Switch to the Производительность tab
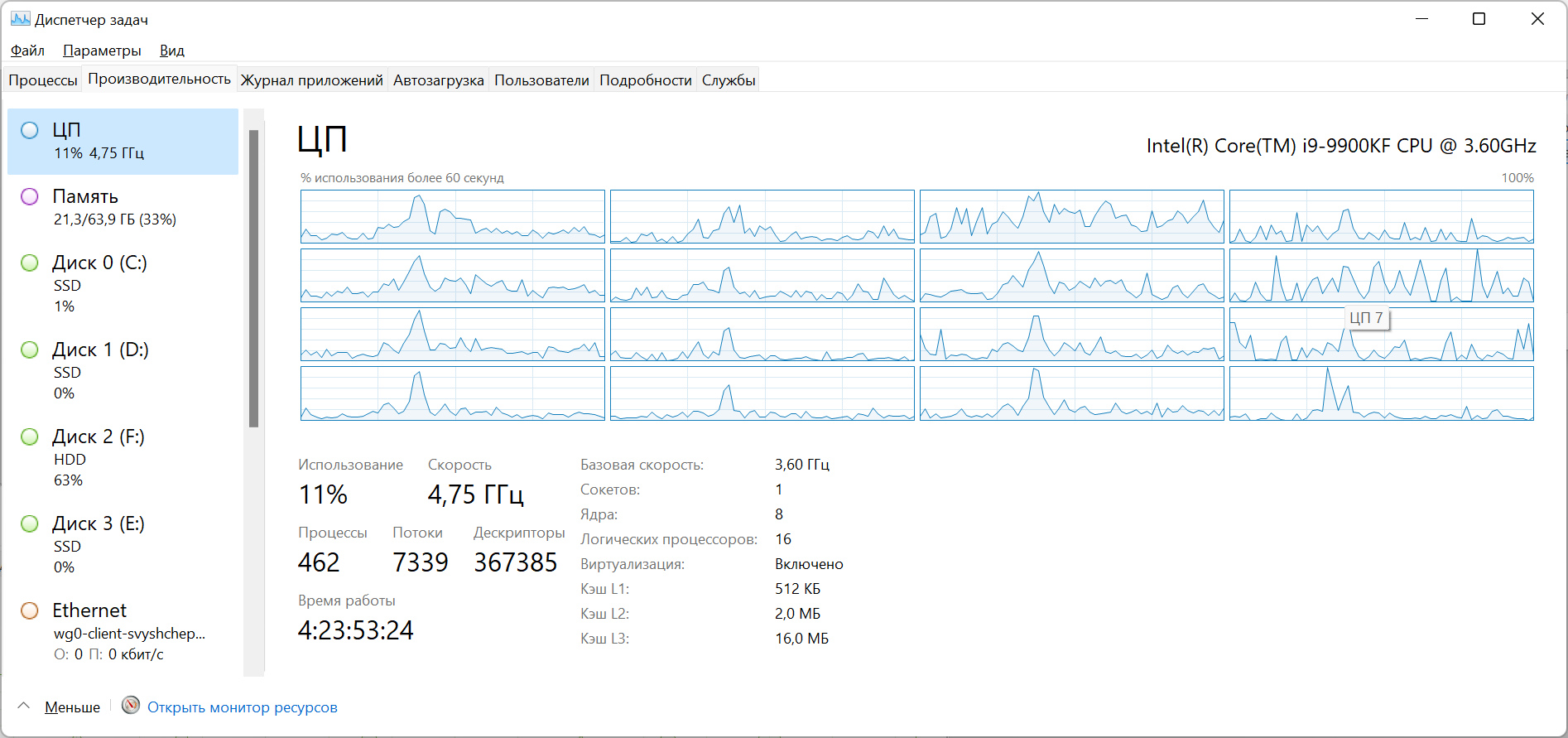The image size is (1568, 738). [x=160, y=79]
